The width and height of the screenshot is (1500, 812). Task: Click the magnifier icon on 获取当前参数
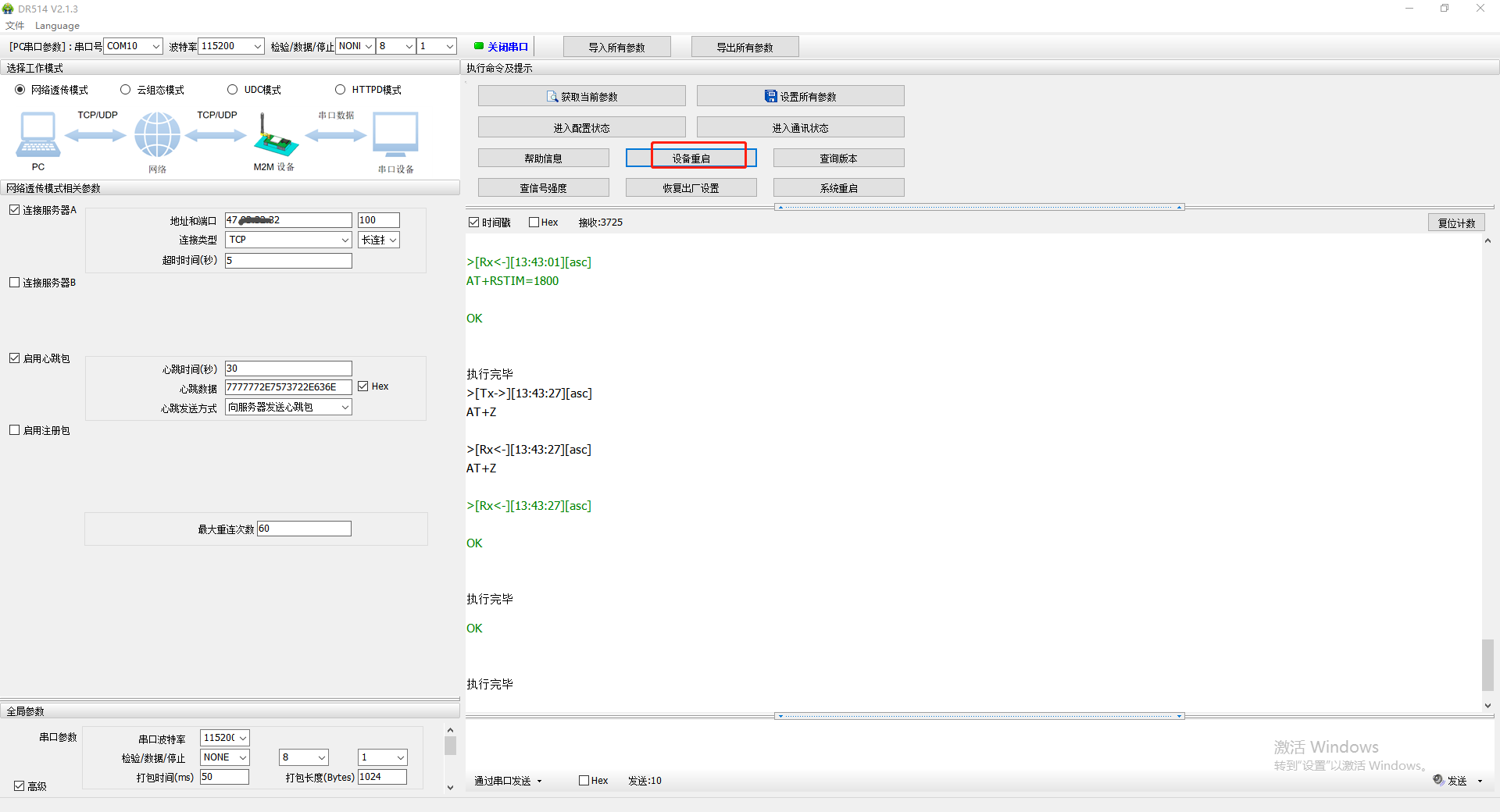[x=552, y=97]
